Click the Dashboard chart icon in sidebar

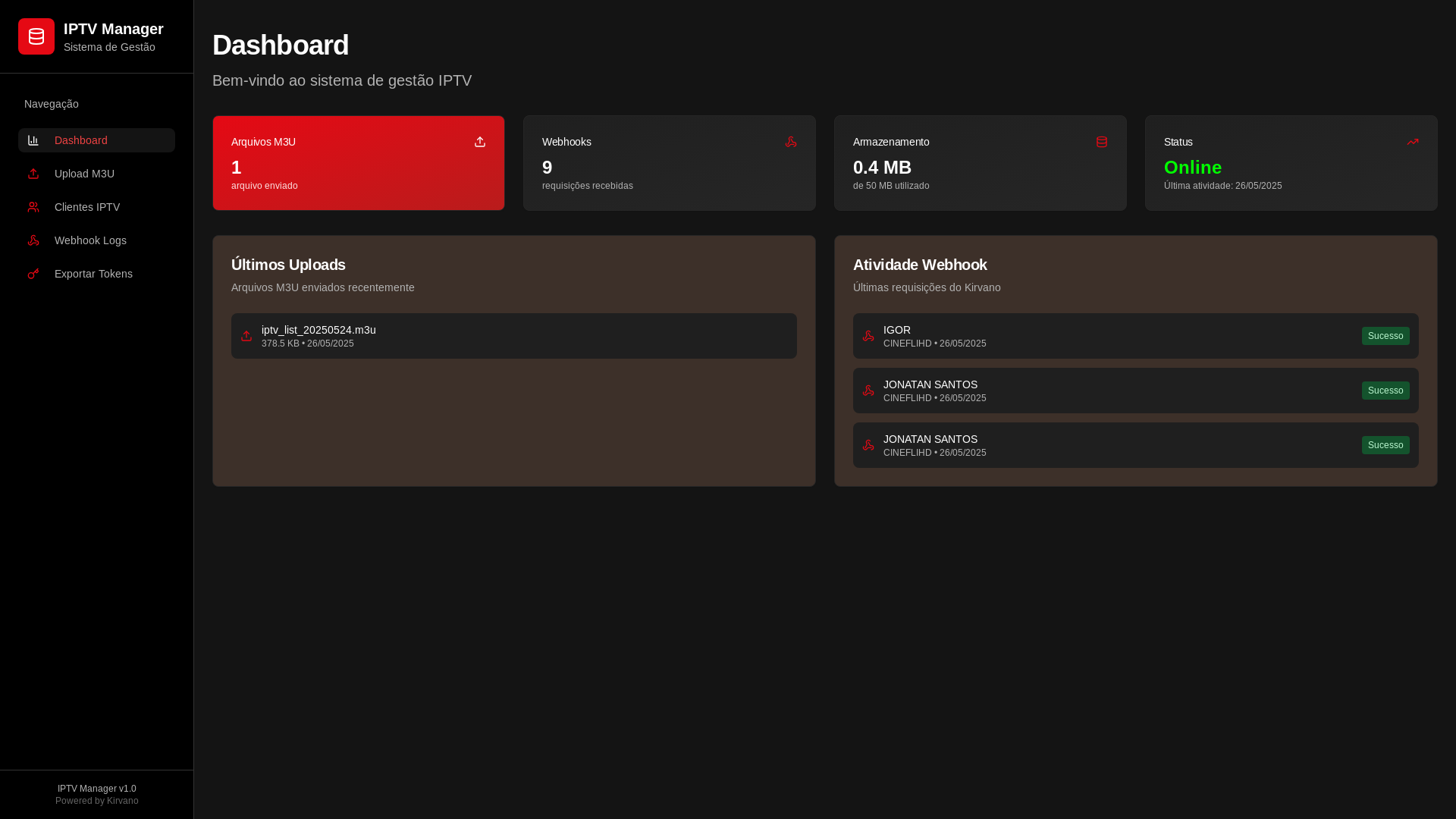click(33, 140)
